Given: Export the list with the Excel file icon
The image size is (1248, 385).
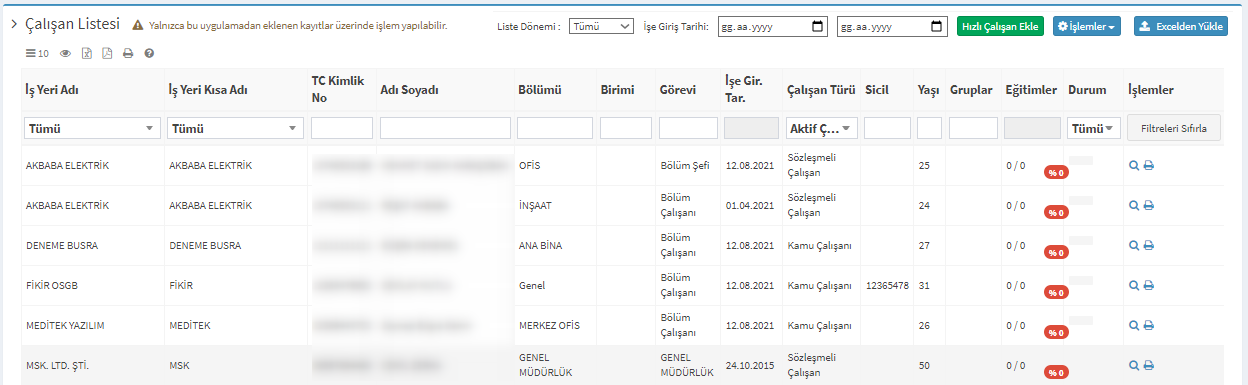Looking at the screenshot, I should [x=86, y=53].
